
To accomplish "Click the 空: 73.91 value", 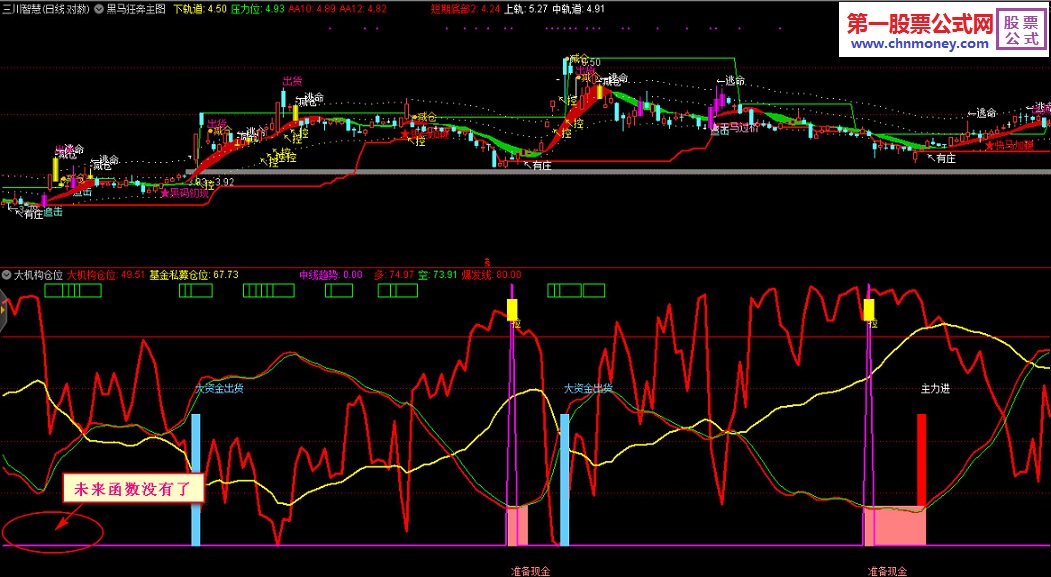I will coord(438,275).
